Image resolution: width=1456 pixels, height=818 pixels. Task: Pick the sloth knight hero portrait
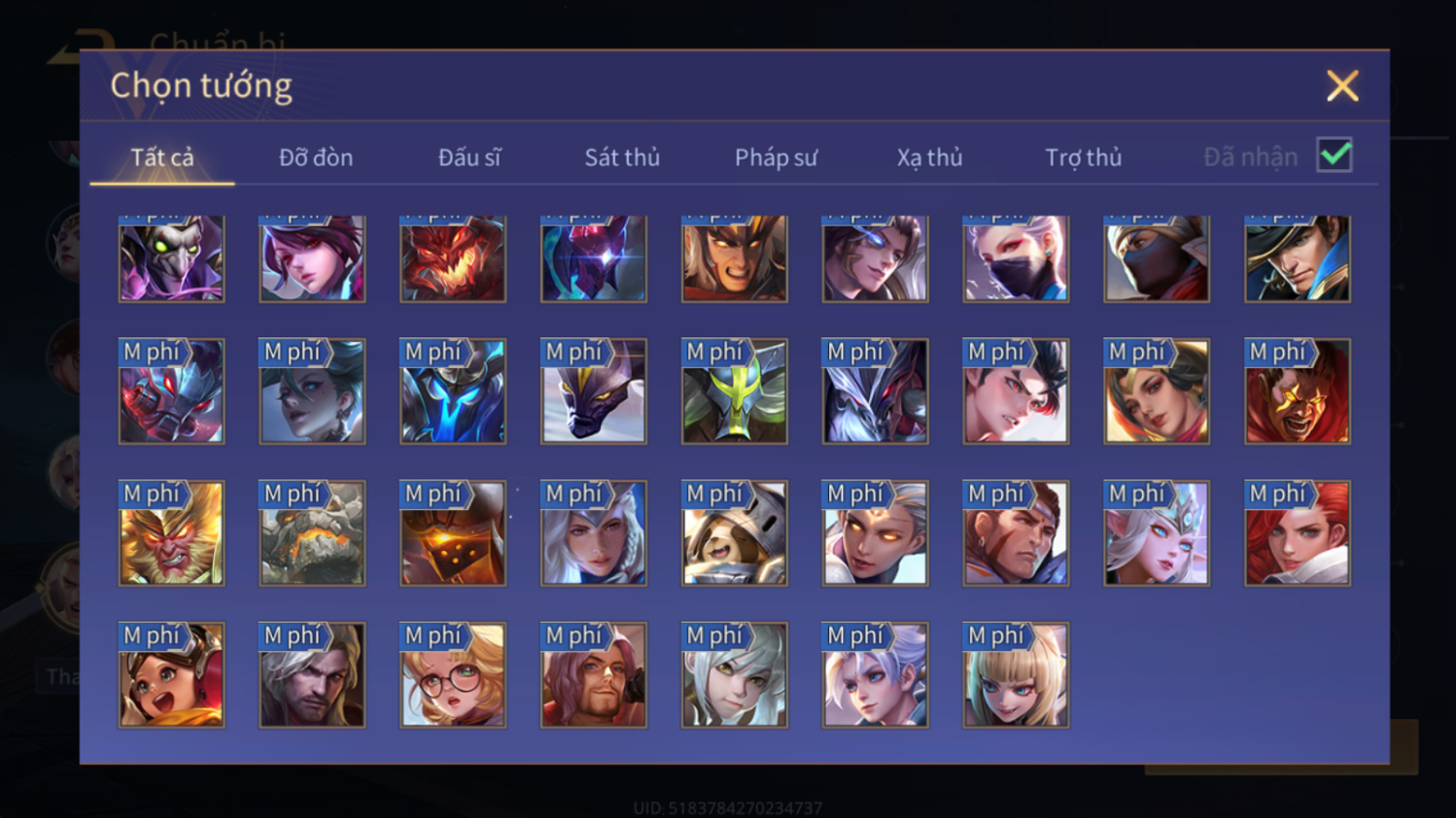pyautogui.click(x=734, y=532)
